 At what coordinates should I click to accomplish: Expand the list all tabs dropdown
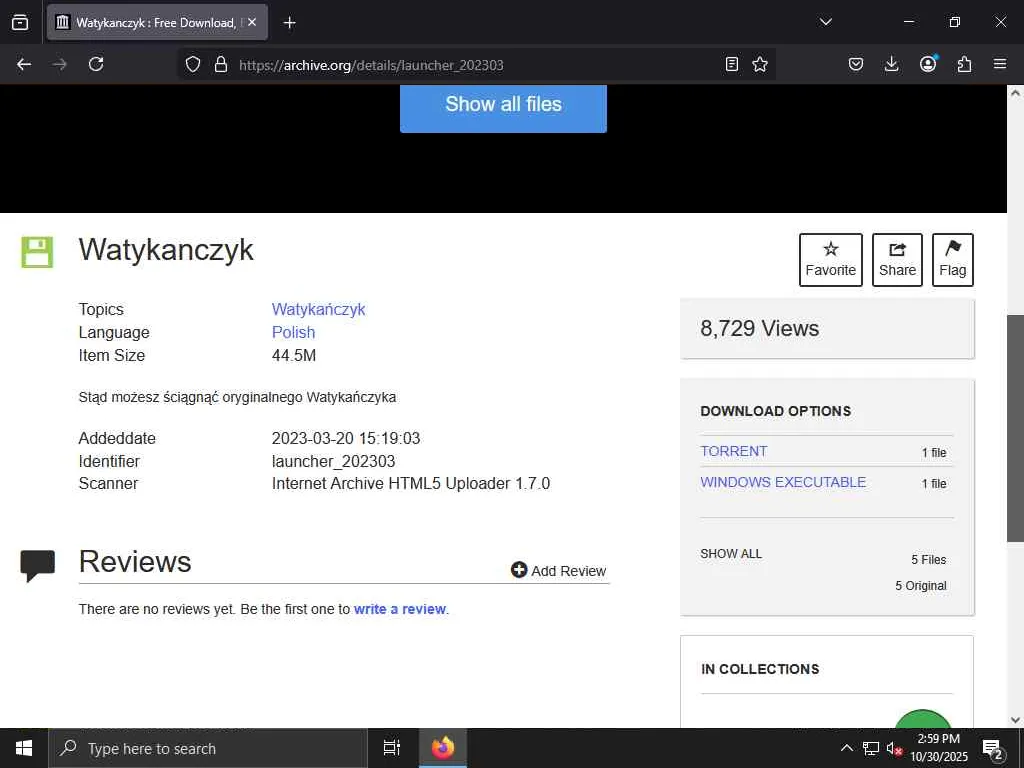(x=825, y=22)
